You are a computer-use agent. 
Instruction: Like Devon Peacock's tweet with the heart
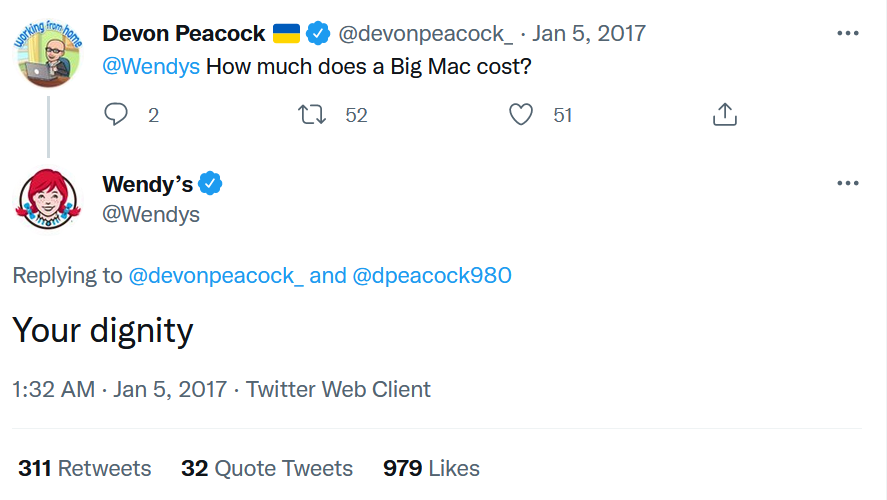tap(521, 115)
